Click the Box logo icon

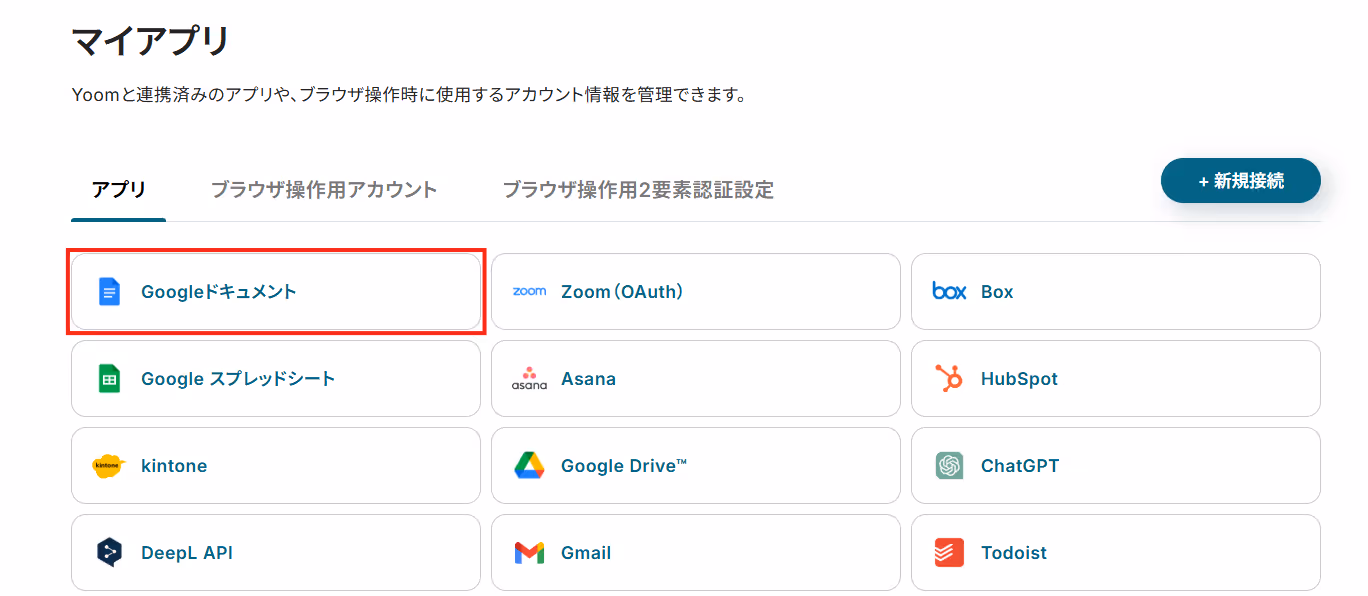pyautogui.click(x=949, y=291)
